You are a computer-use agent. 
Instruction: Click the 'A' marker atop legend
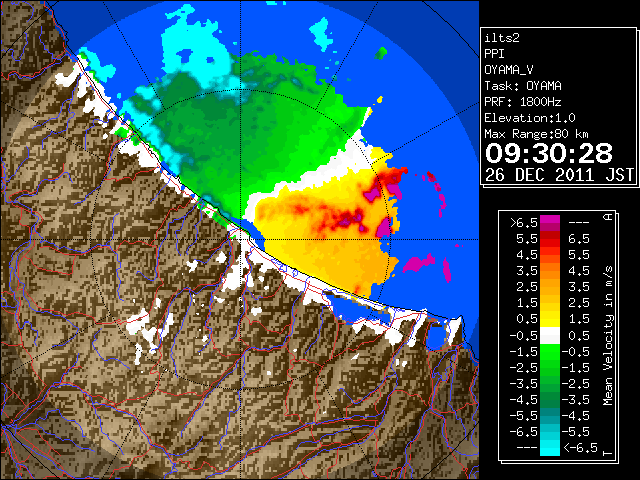[608, 217]
